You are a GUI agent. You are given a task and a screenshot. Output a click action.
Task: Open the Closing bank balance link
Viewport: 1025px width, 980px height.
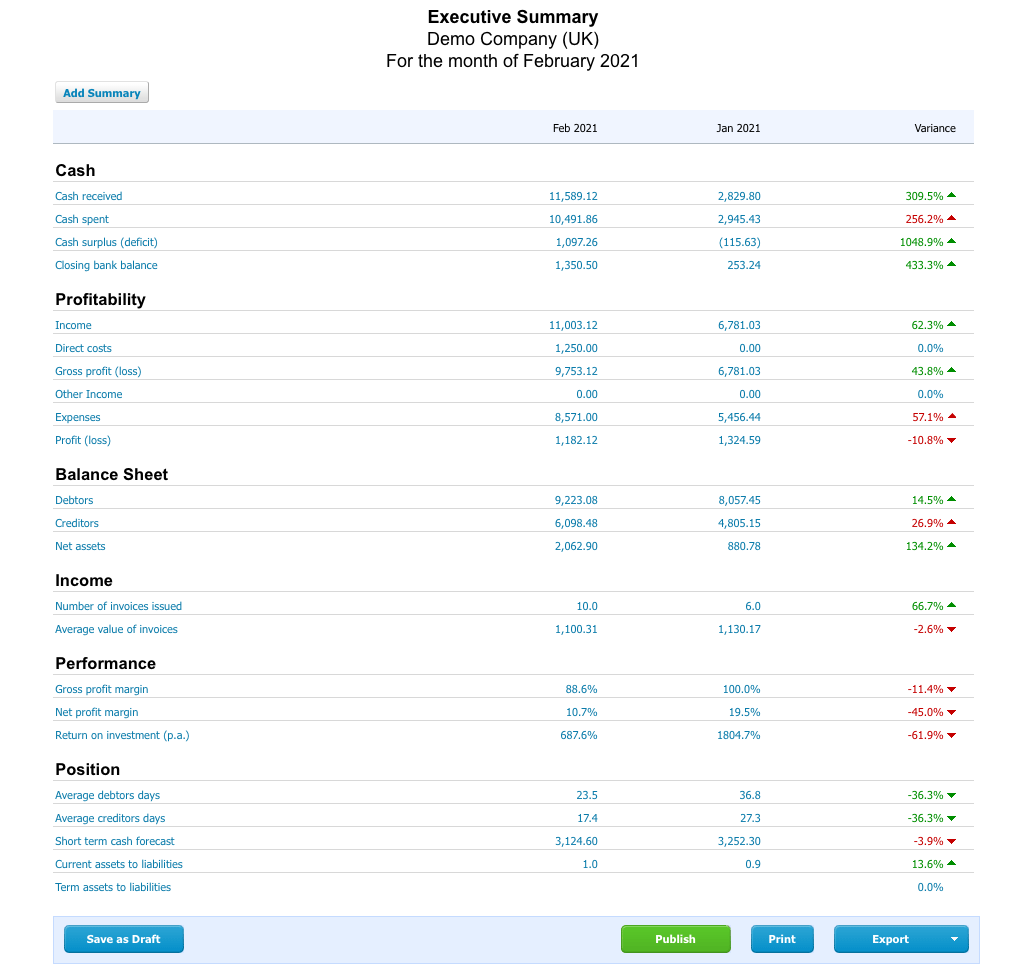[106, 265]
